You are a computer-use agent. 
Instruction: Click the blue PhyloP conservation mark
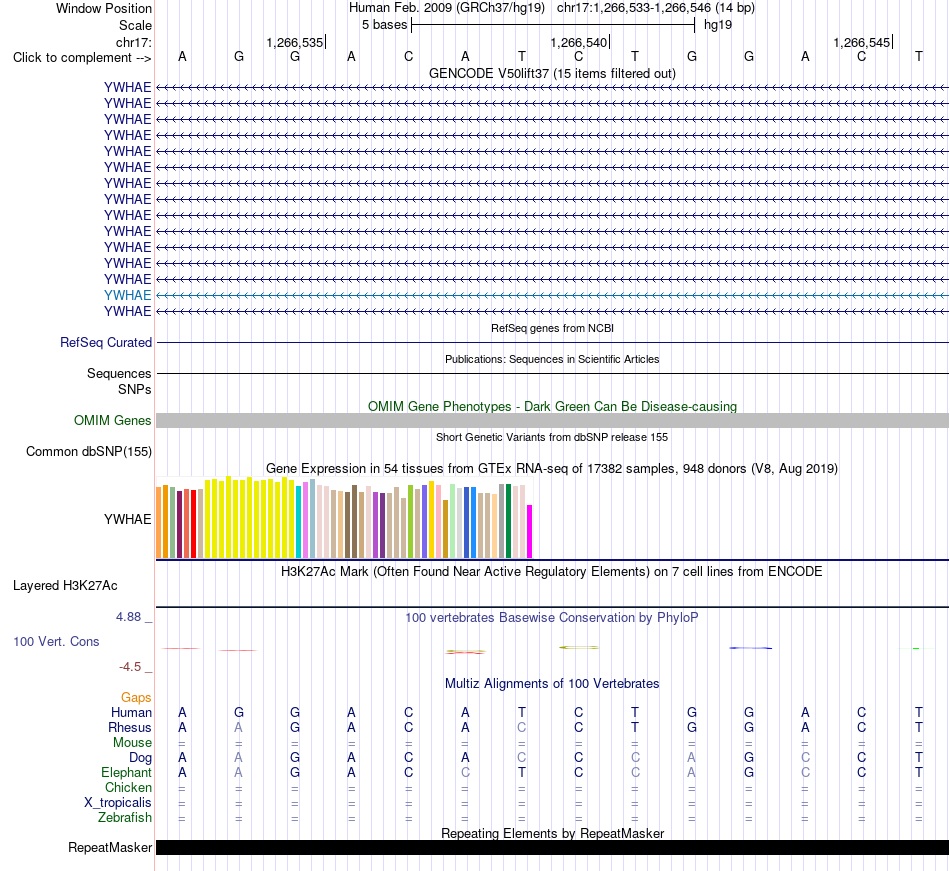click(x=751, y=648)
